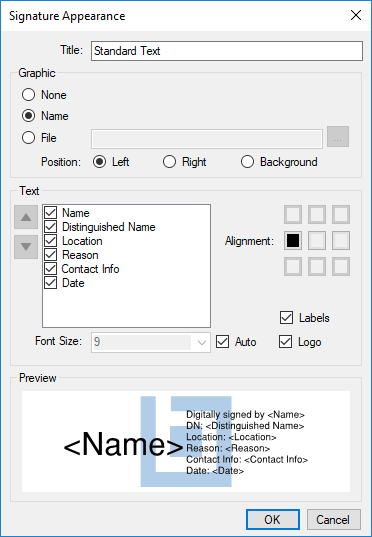Turn off Auto font size

[223, 342]
